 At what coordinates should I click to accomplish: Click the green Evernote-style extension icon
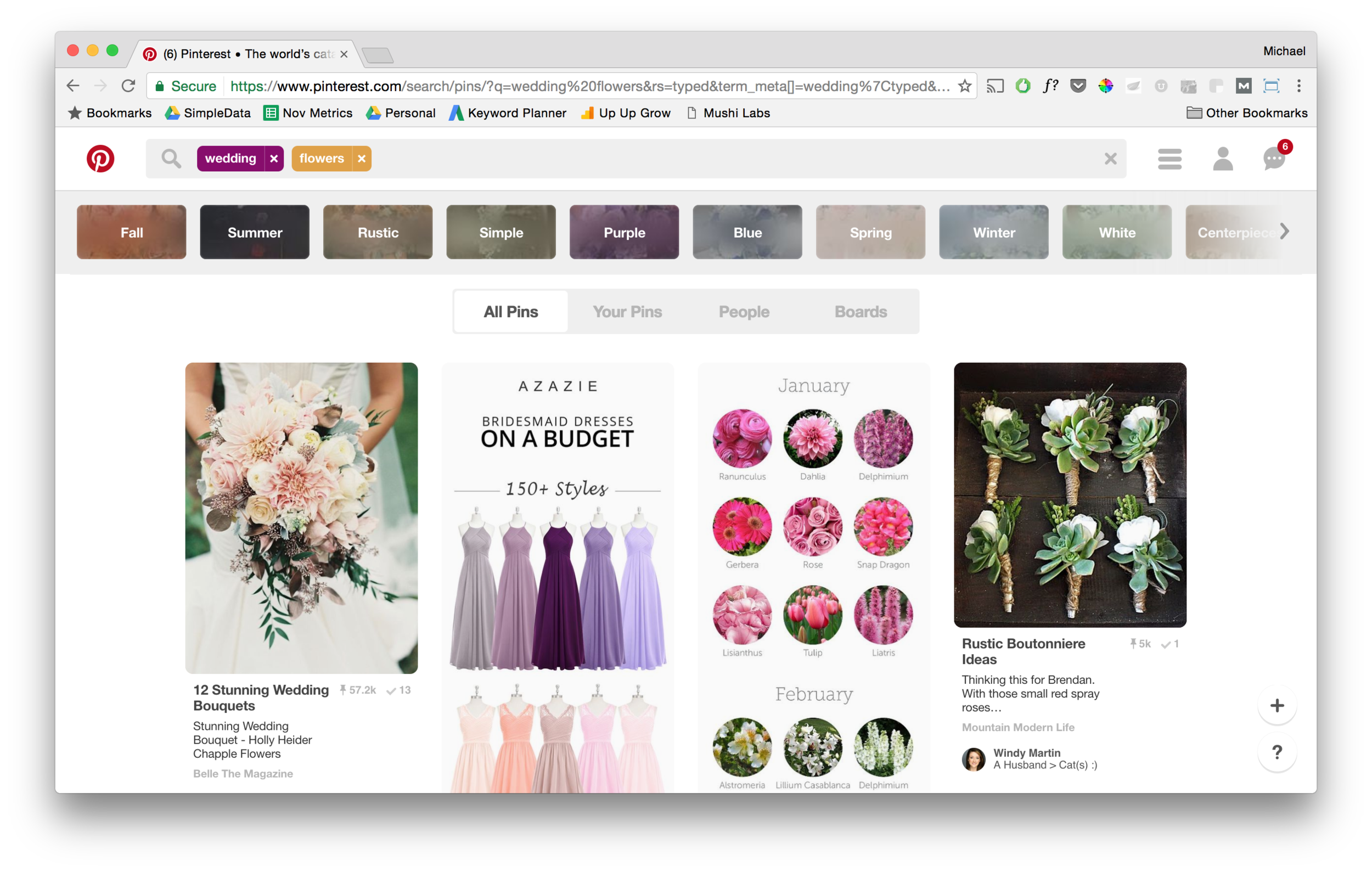click(x=1023, y=86)
